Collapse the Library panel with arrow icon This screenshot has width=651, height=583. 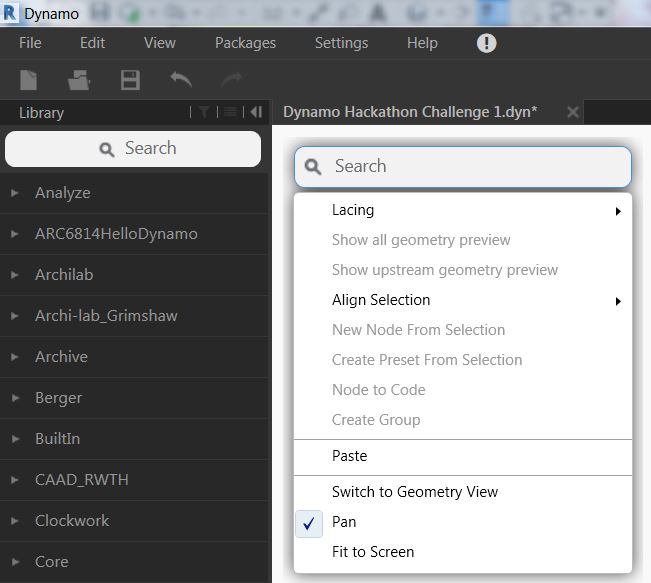[256, 112]
